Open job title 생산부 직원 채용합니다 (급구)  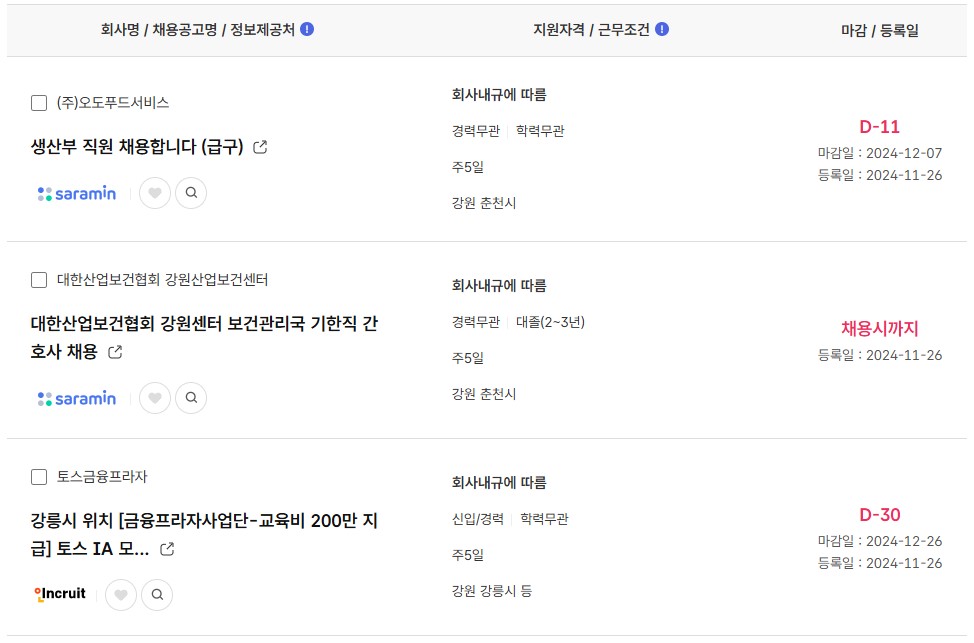[137, 147]
